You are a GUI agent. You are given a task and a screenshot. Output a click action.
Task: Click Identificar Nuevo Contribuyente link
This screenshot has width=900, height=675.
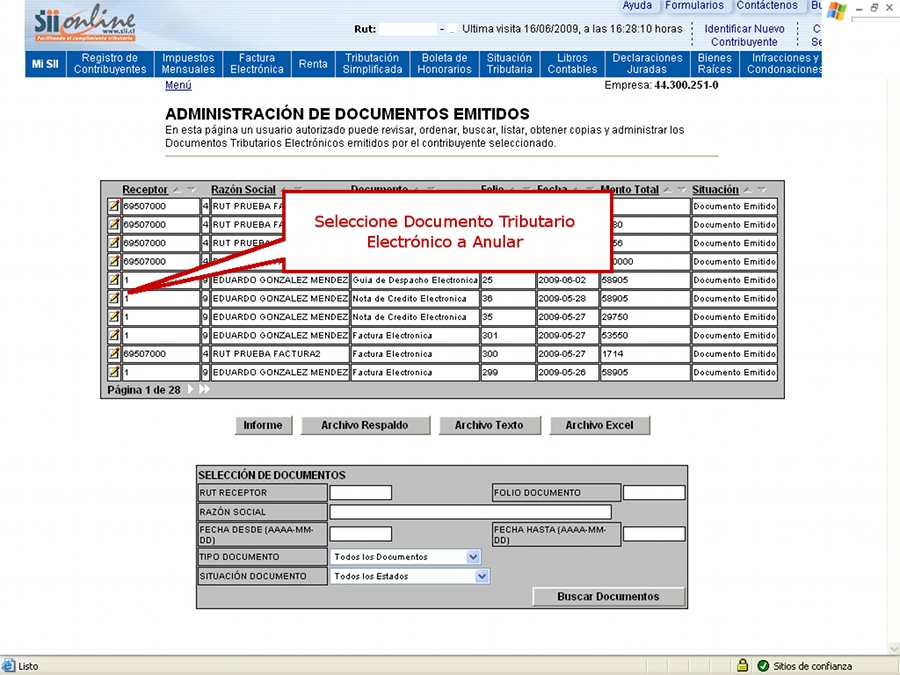pos(744,35)
